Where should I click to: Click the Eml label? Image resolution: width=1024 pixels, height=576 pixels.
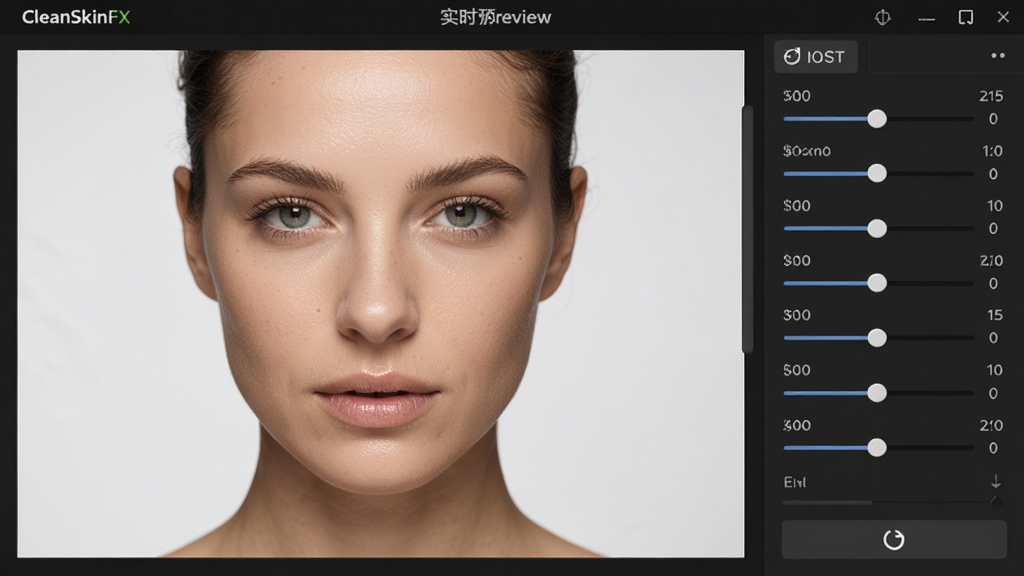(795, 482)
